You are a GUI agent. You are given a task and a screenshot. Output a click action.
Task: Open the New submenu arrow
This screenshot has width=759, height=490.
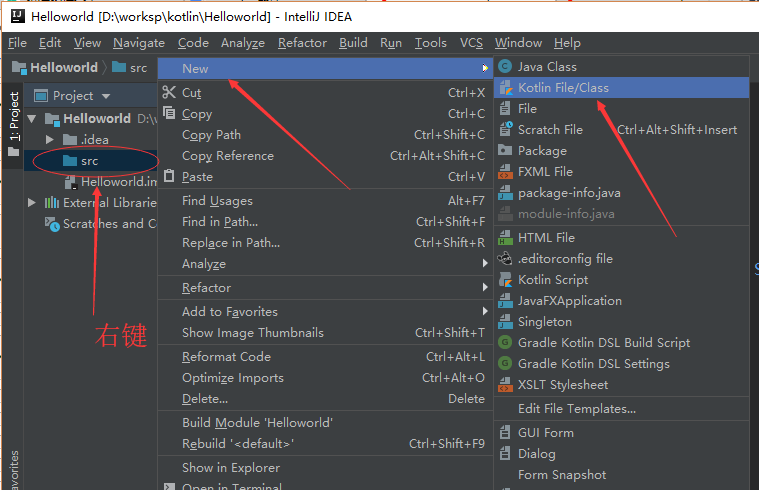tap(485, 68)
